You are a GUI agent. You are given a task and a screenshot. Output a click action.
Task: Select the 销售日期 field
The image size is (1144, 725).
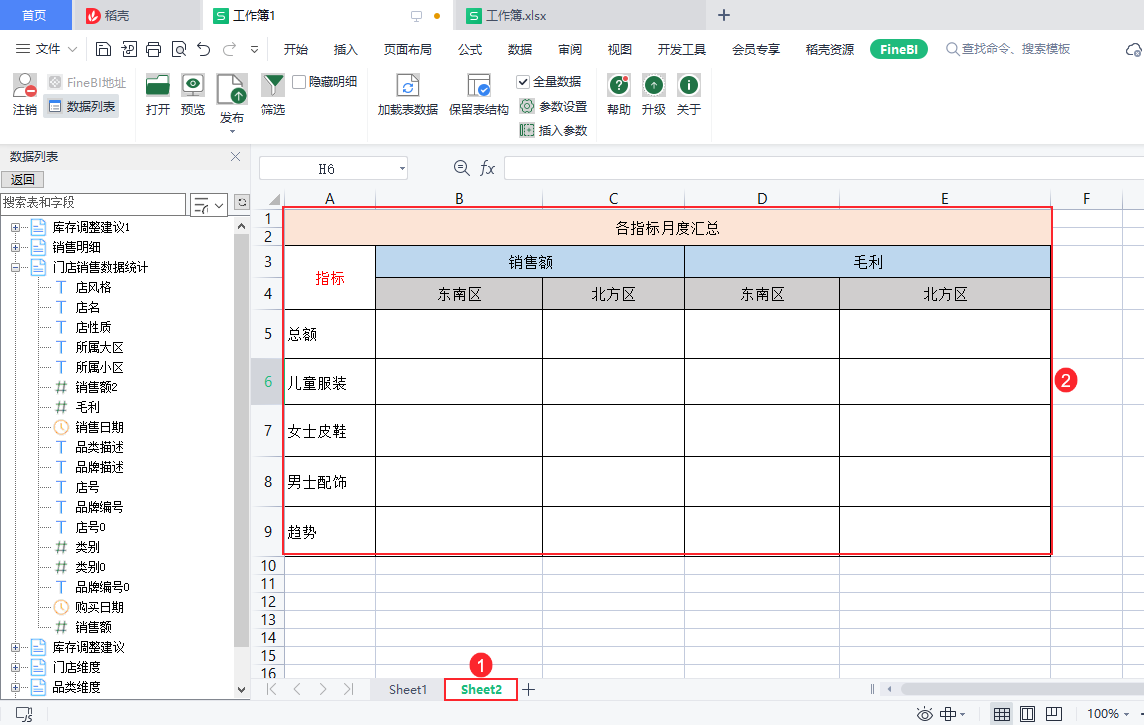click(99, 427)
